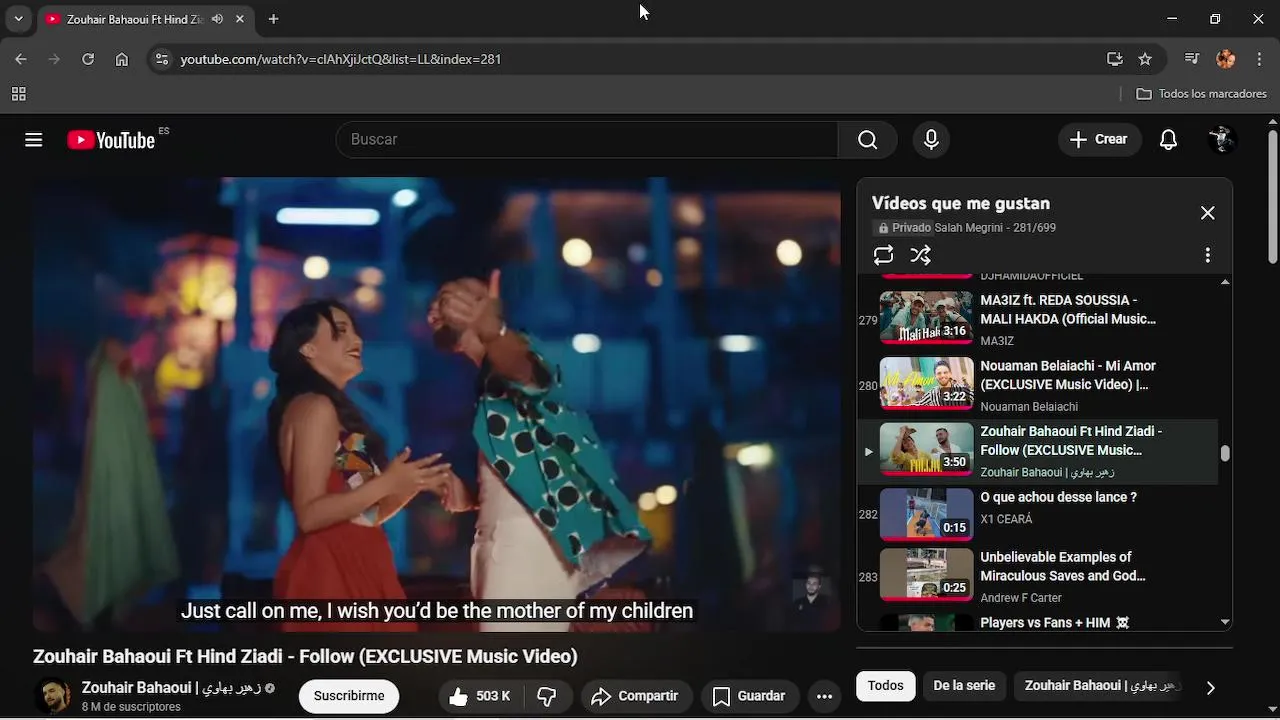Viewport: 1280px width, 720px height.
Task: Dislike the video with thumbs down
Action: click(x=547, y=696)
